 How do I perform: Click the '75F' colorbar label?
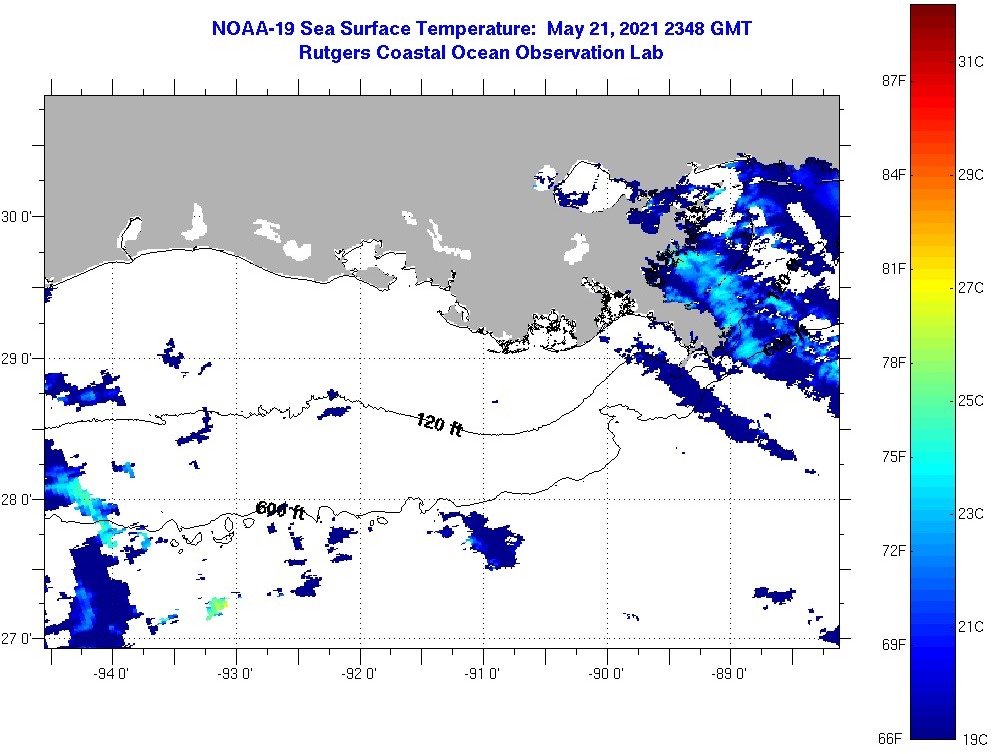click(893, 457)
